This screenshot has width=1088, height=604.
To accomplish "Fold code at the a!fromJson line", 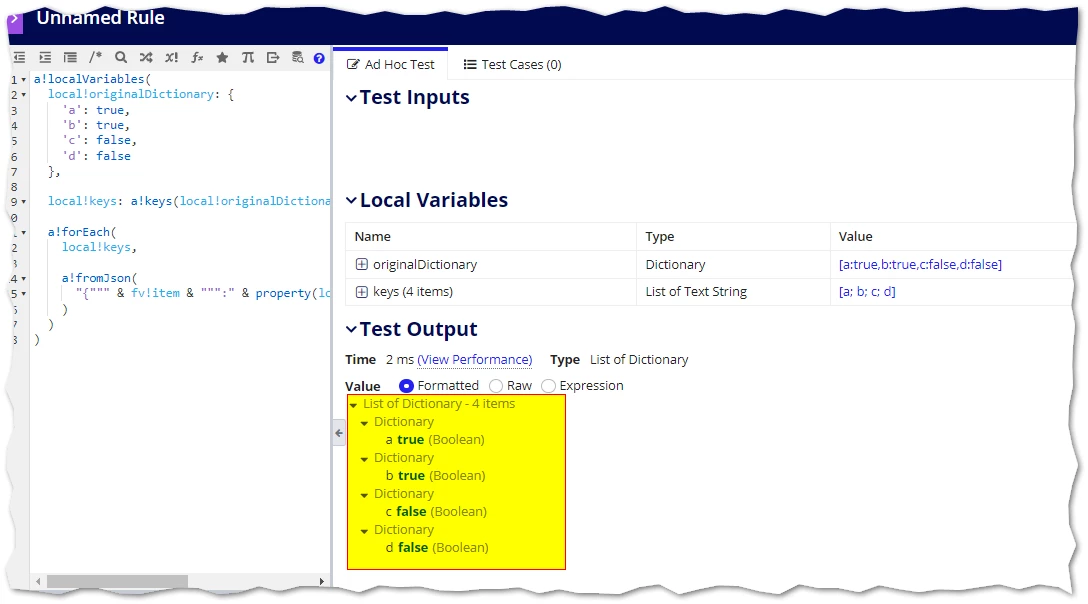I will coord(24,278).
